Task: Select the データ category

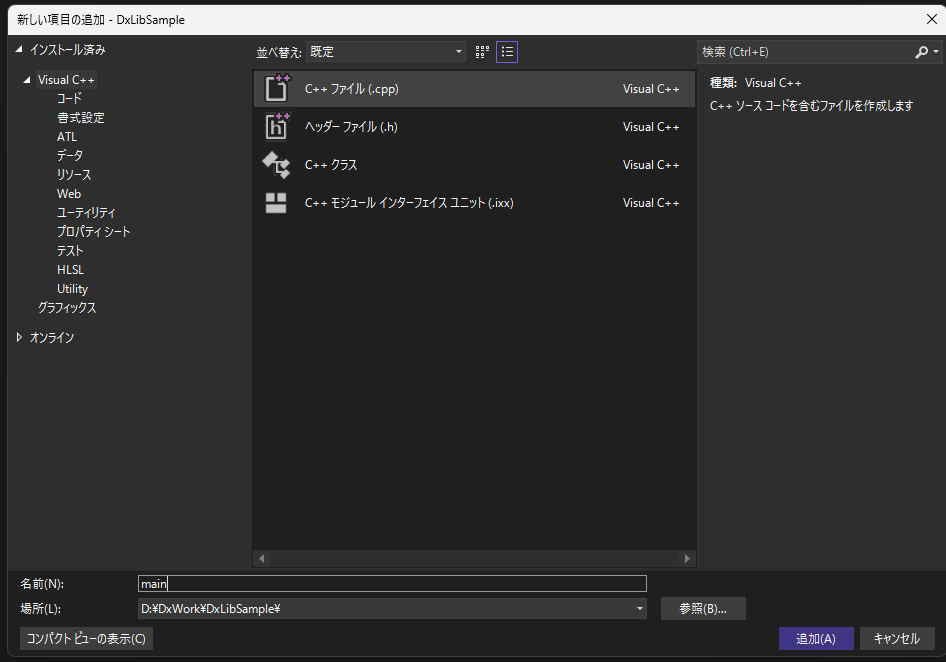Action: pos(70,156)
